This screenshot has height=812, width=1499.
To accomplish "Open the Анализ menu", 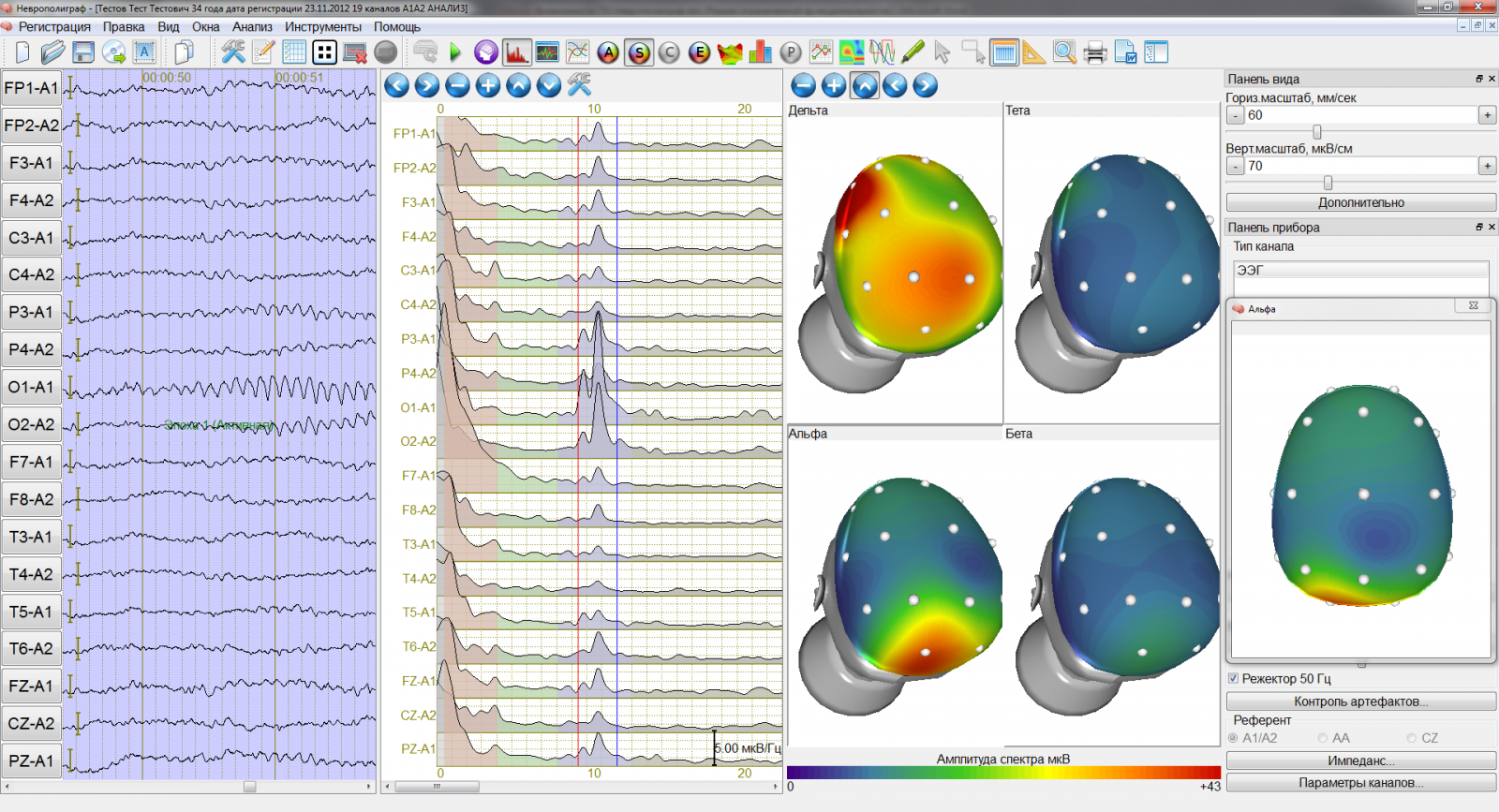I will click(x=252, y=27).
